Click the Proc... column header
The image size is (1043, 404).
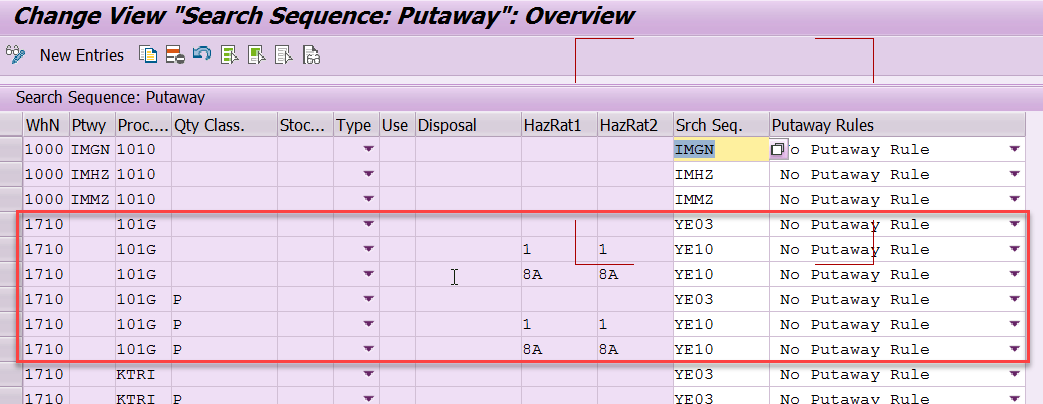coord(143,125)
